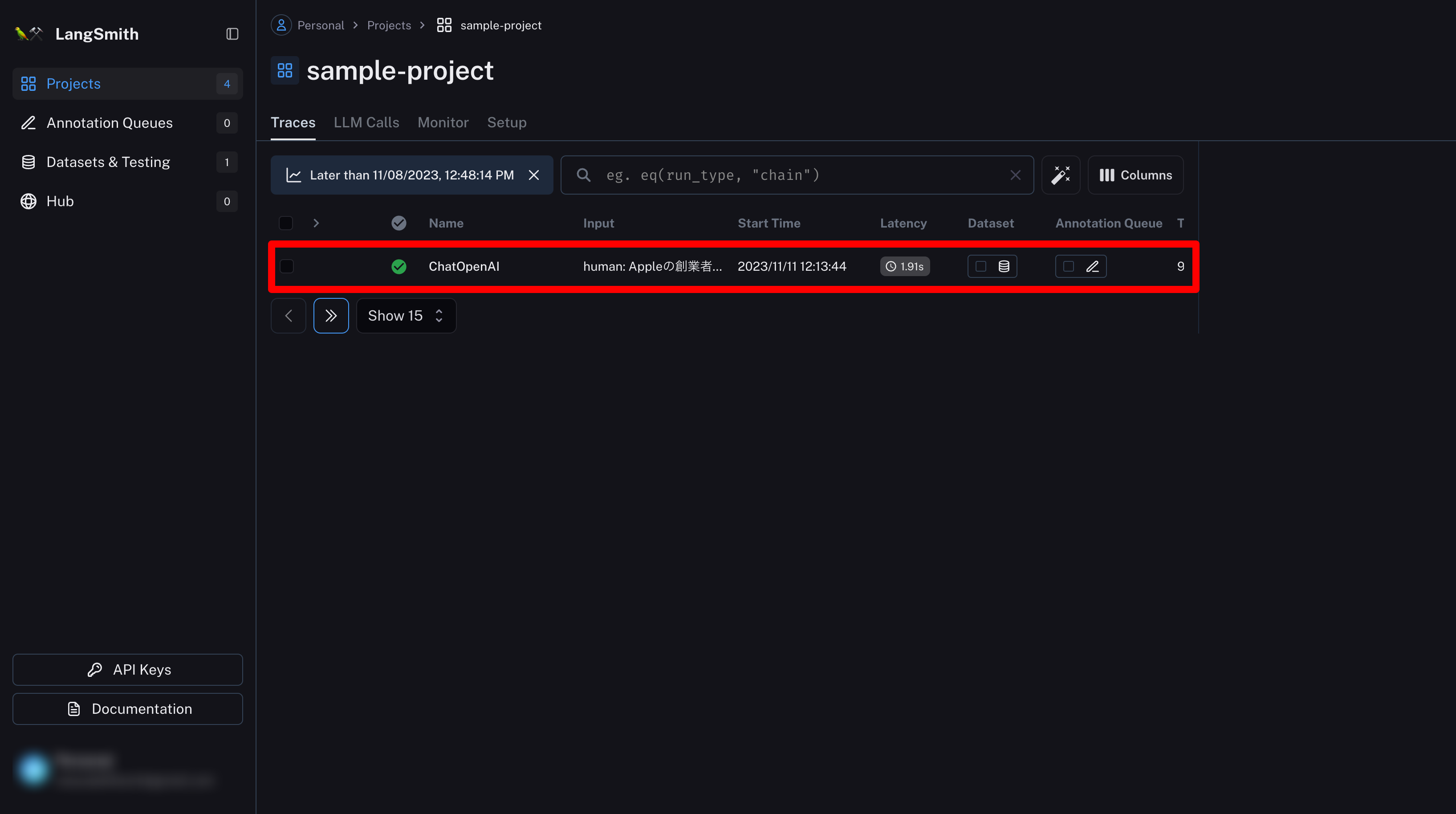Open Annotation Queues in the sidebar

tap(128, 122)
